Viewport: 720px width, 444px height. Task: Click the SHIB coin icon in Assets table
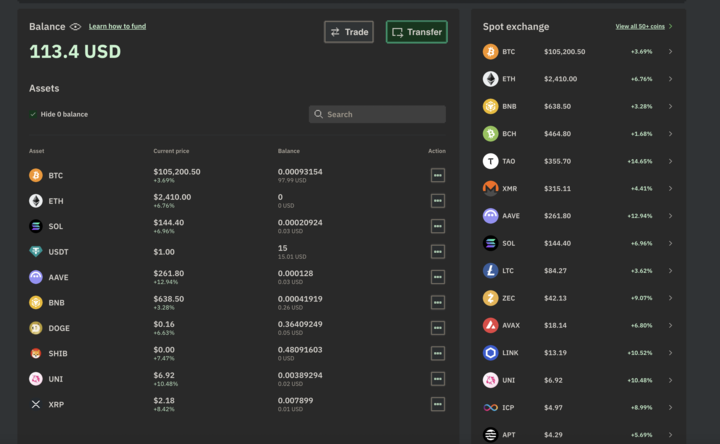[36, 354]
